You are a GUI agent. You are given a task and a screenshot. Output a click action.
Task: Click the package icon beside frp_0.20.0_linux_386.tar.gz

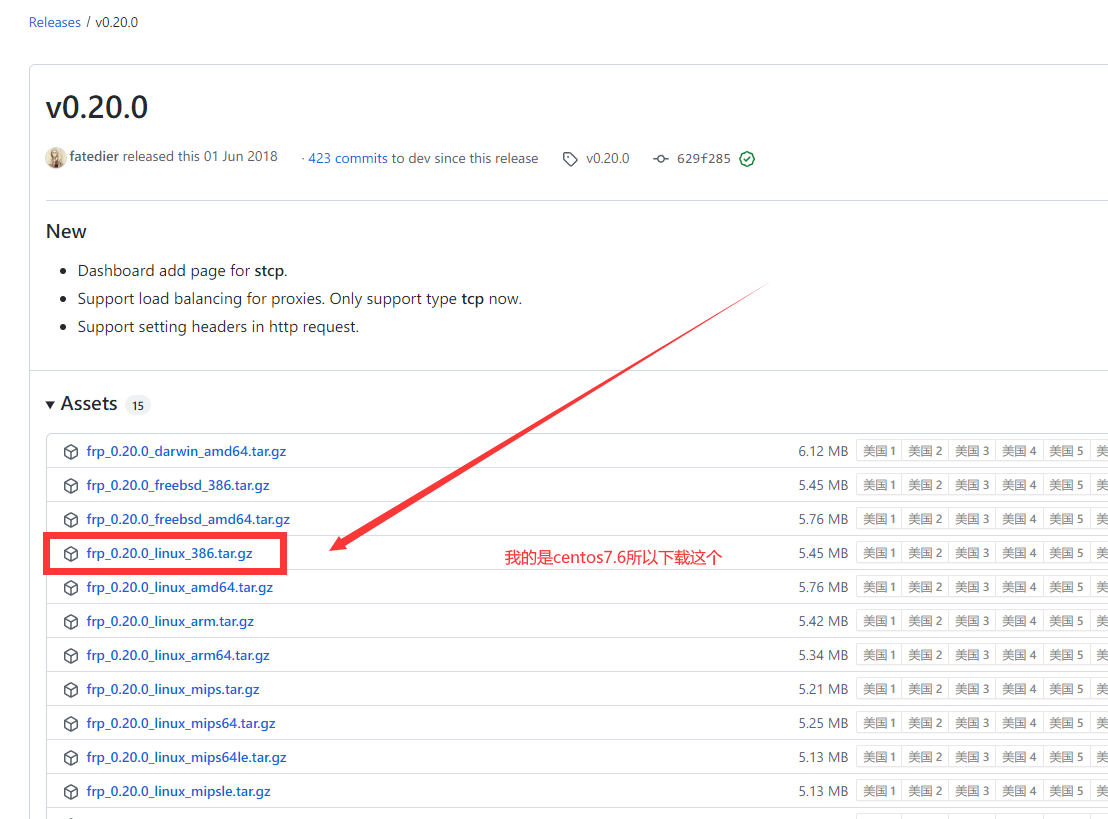click(x=71, y=553)
